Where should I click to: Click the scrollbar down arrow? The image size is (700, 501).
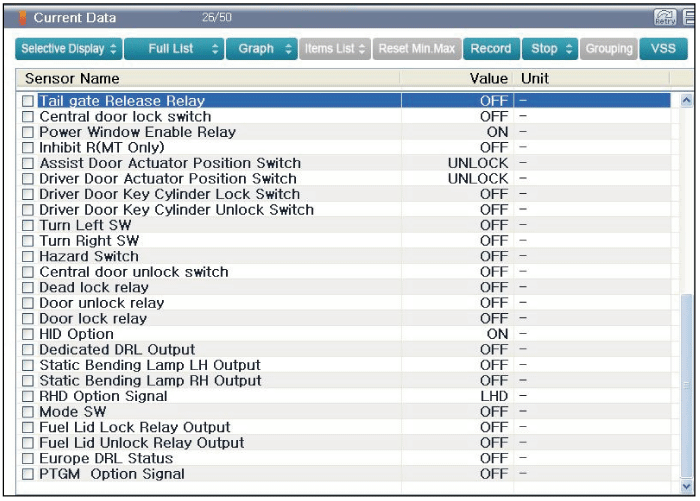tap(686, 487)
